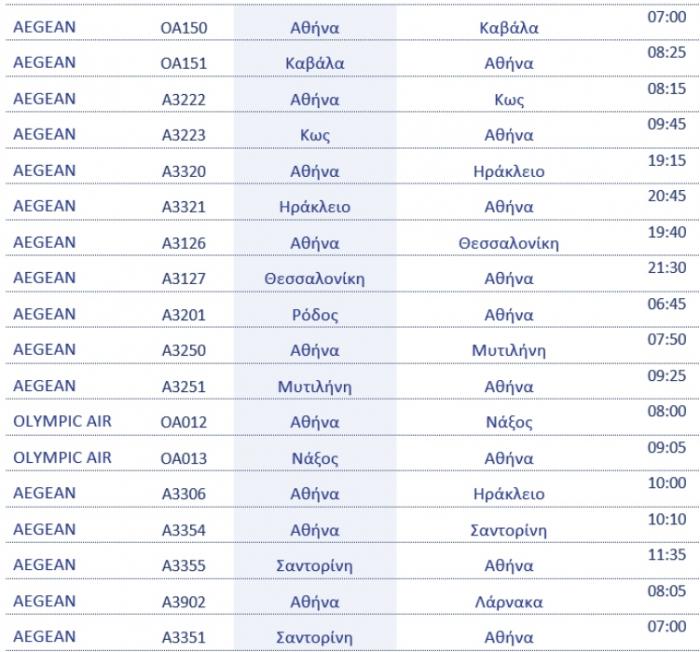This screenshot has width=700, height=652.
Task: Select flight number OA013
Action: (183, 459)
